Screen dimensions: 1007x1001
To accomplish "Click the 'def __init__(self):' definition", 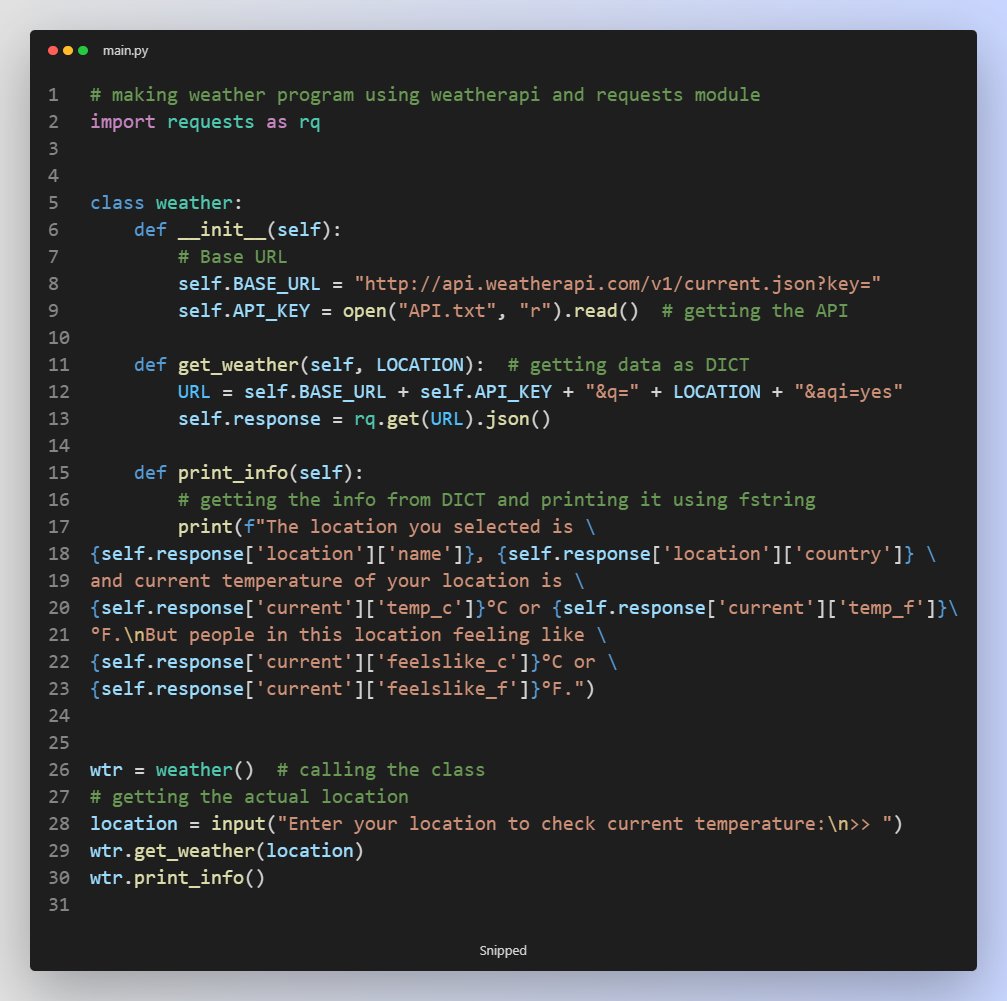I will click(238, 230).
